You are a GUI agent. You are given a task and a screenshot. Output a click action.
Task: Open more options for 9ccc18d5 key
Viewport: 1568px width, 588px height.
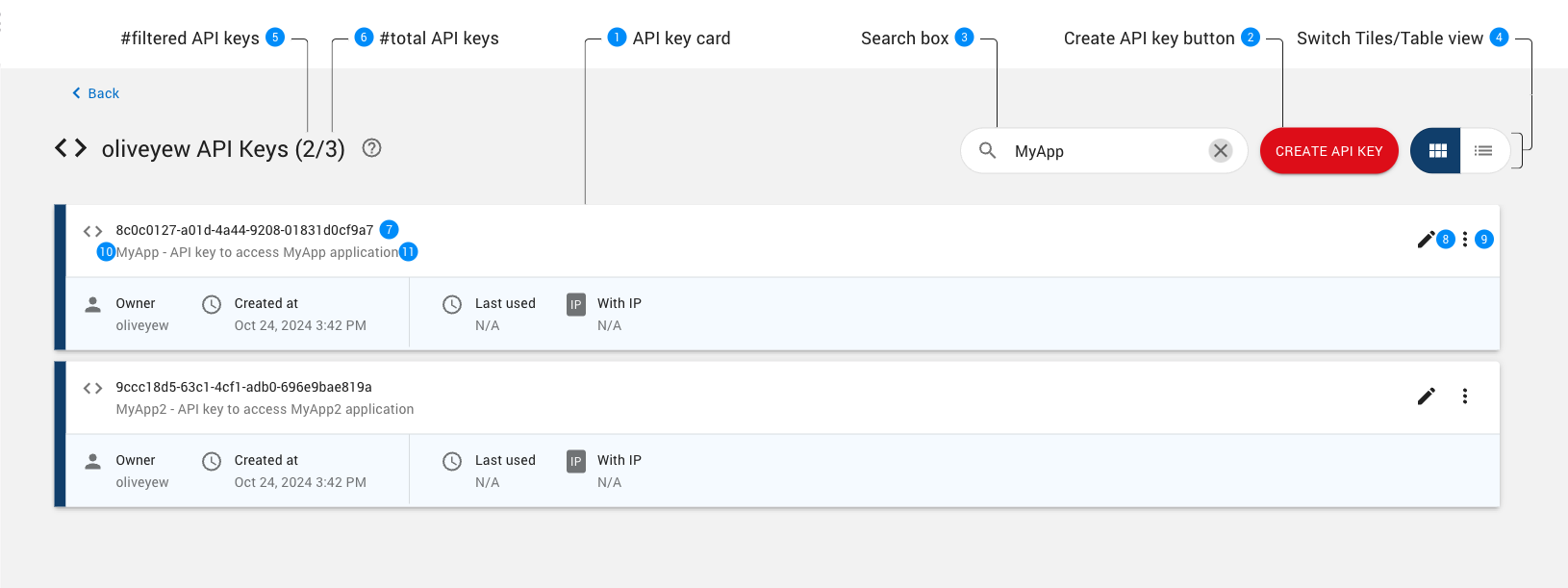click(1465, 396)
